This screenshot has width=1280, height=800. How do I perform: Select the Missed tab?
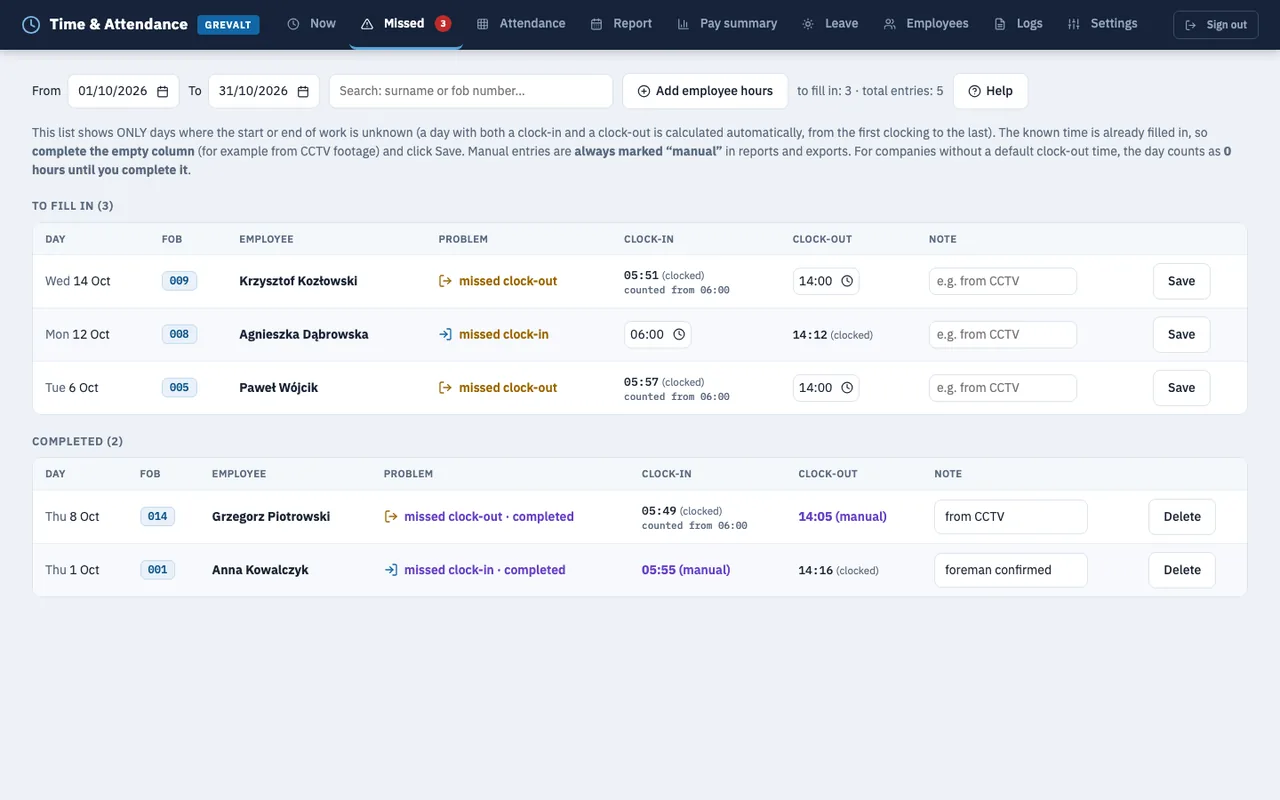(406, 24)
